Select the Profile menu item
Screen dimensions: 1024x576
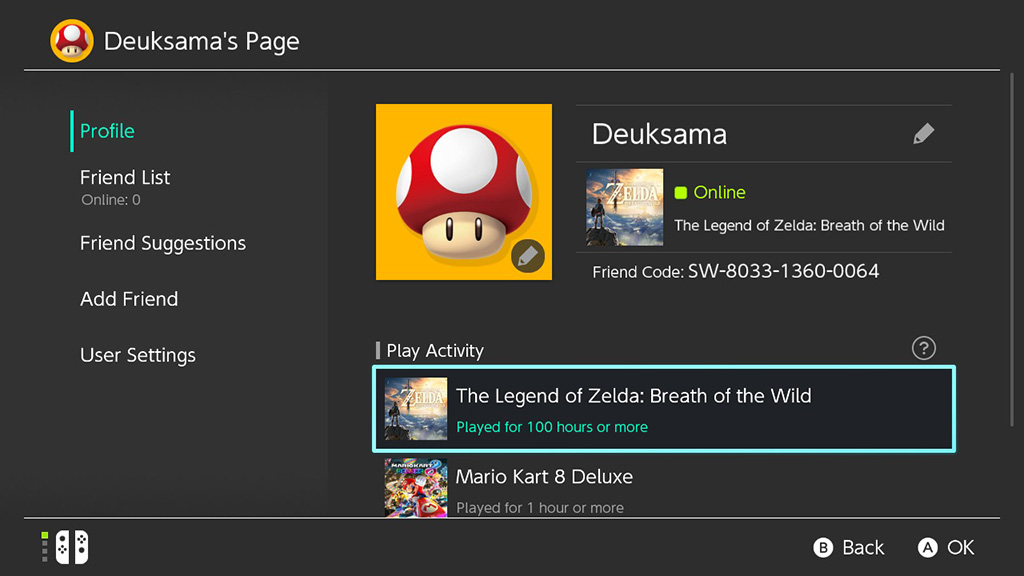[x=107, y=131]
